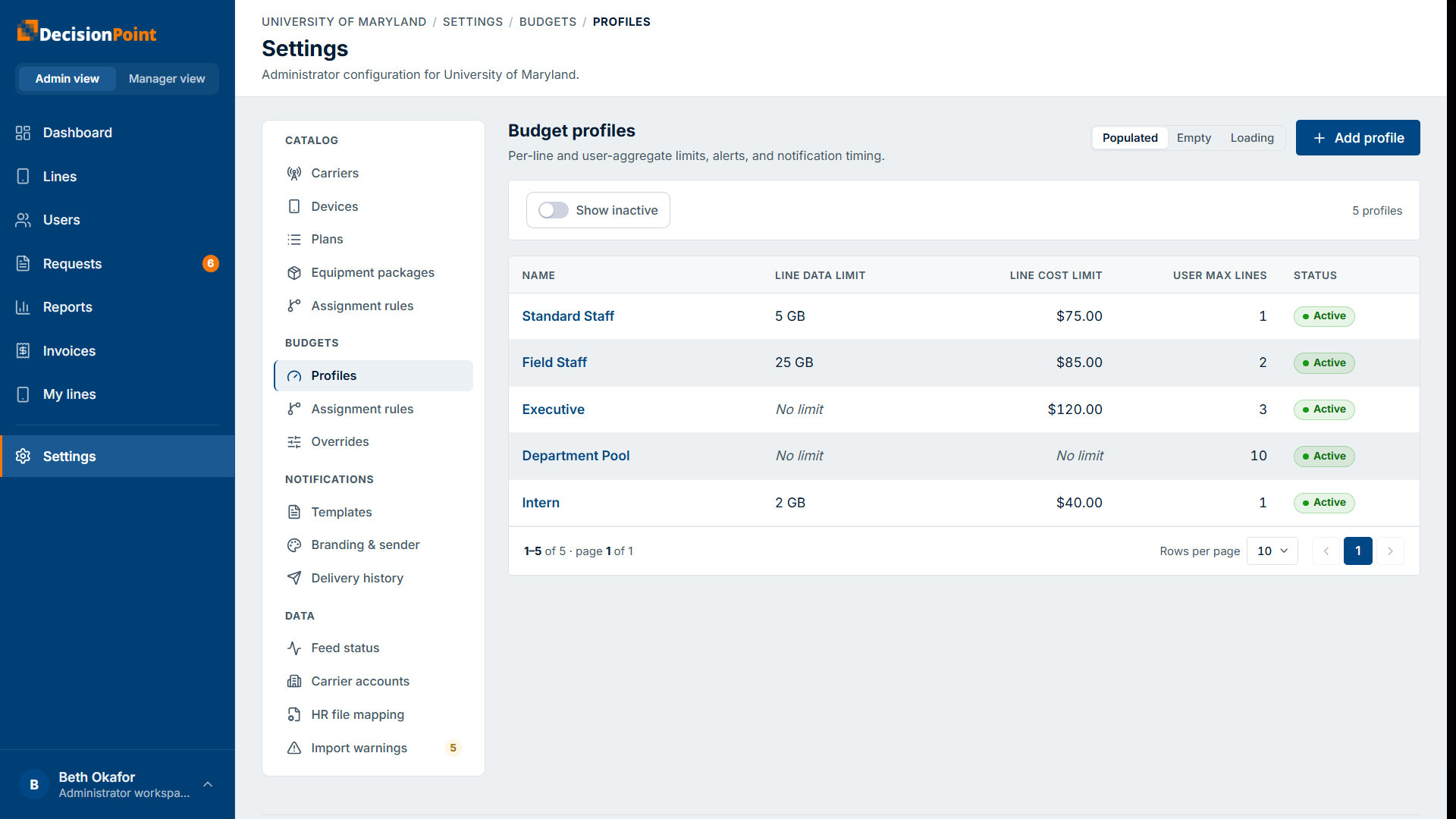Click the Name column header
This screenshot has width=1456, height=819.
[538, 275]
